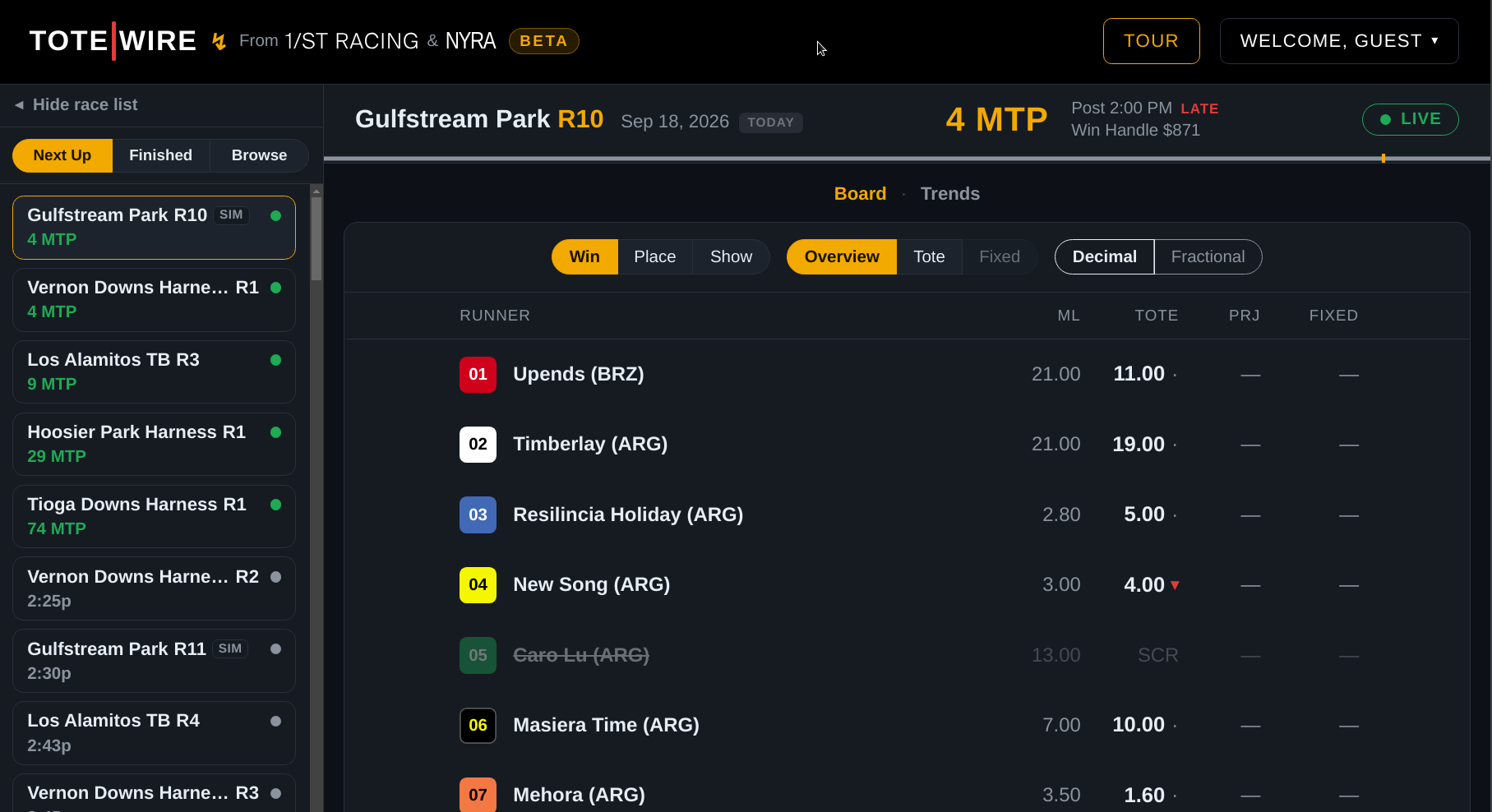This screenshot has width=1492, height=812.
Task: Click red down arrow next to 4.00 odds
Action: coord(1175,585)
